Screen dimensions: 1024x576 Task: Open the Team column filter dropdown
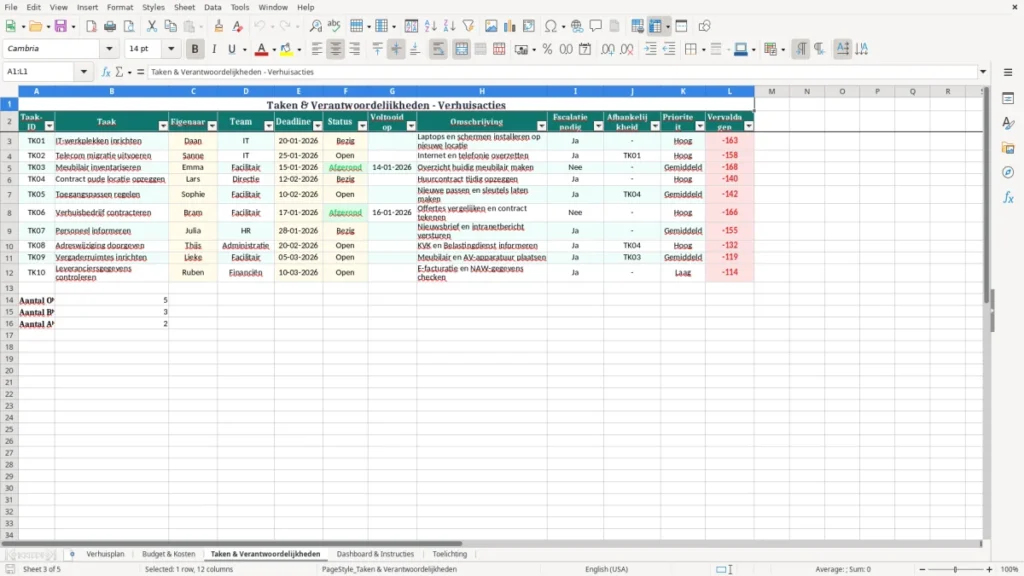[x=268, y=125]
